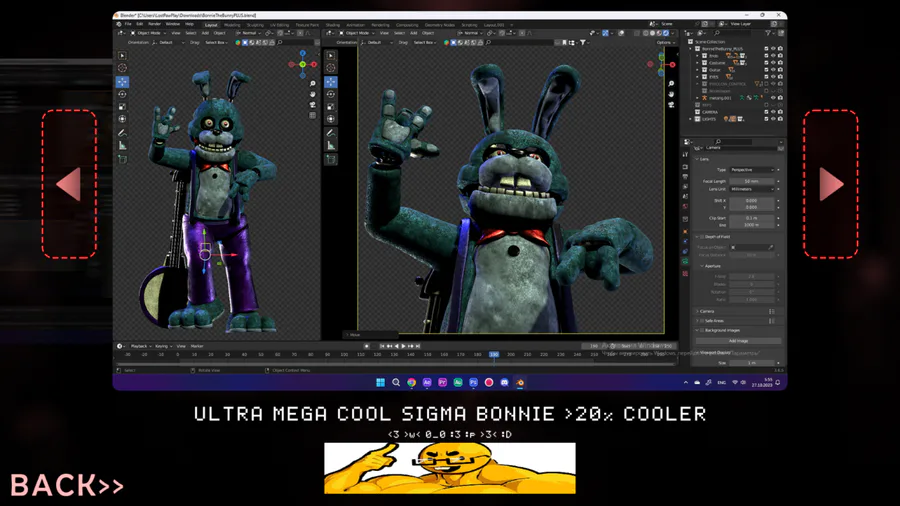Viewport: 900px width, 506px height.
Task: Click the pan hand icon in left viewport
Action: click(312, 94)
